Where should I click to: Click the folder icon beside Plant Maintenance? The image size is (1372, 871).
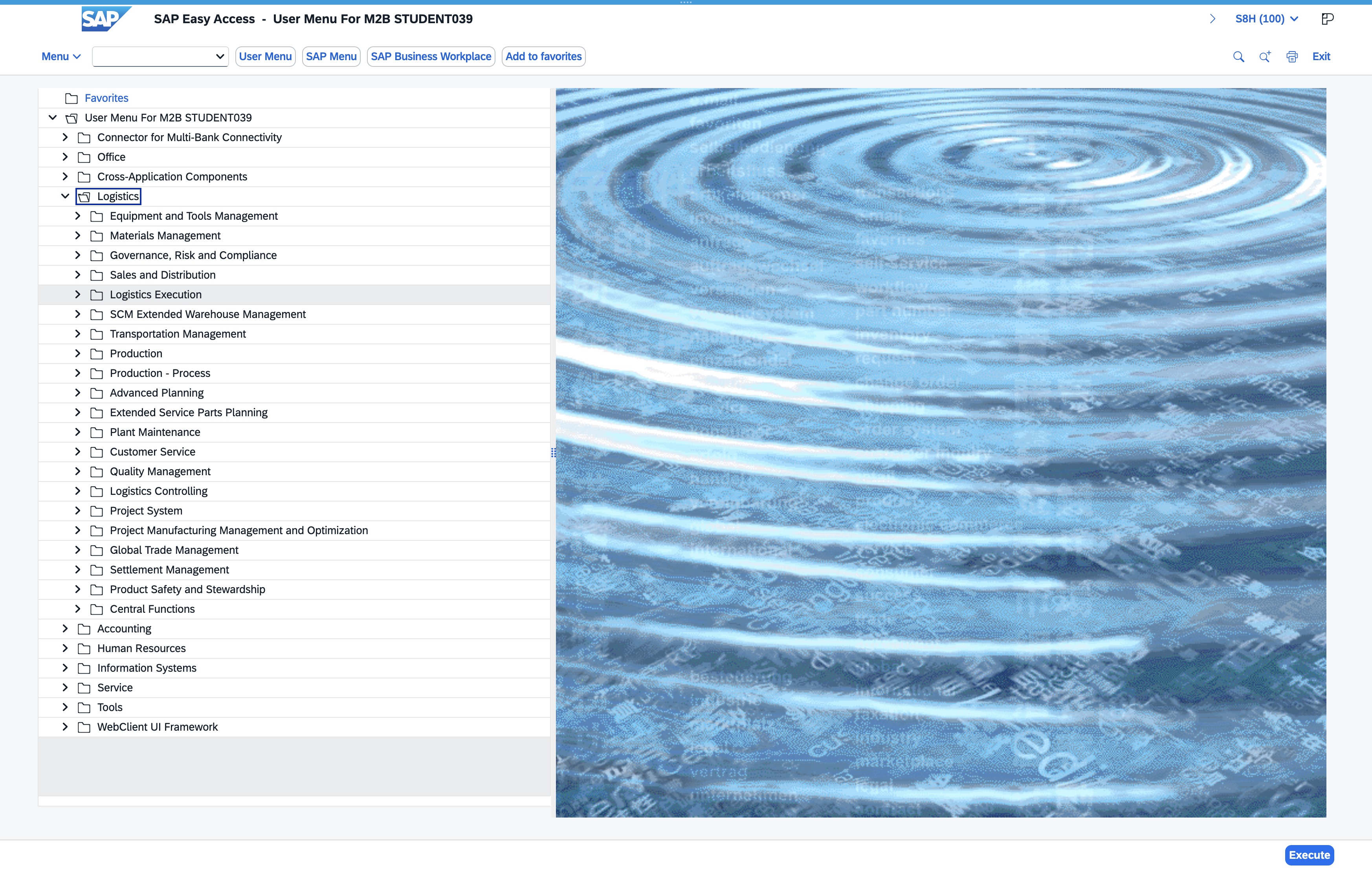click(97, 433)
